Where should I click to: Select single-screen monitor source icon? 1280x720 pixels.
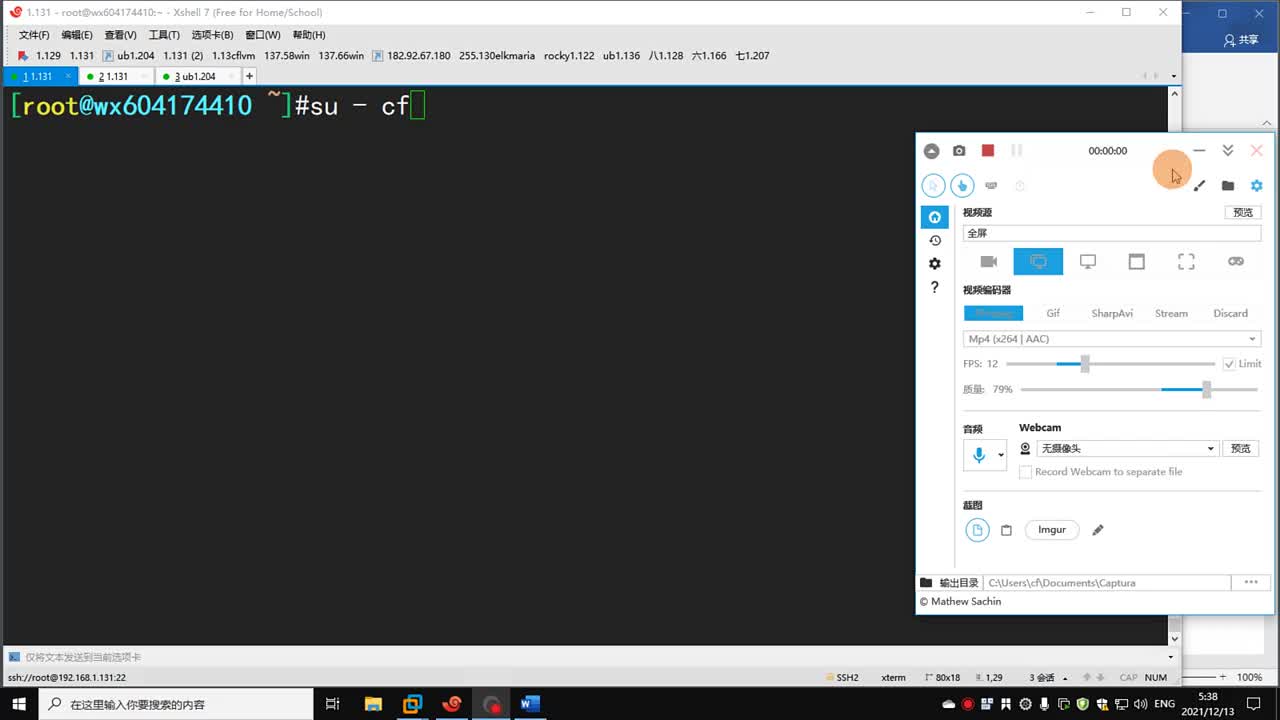1088,261
